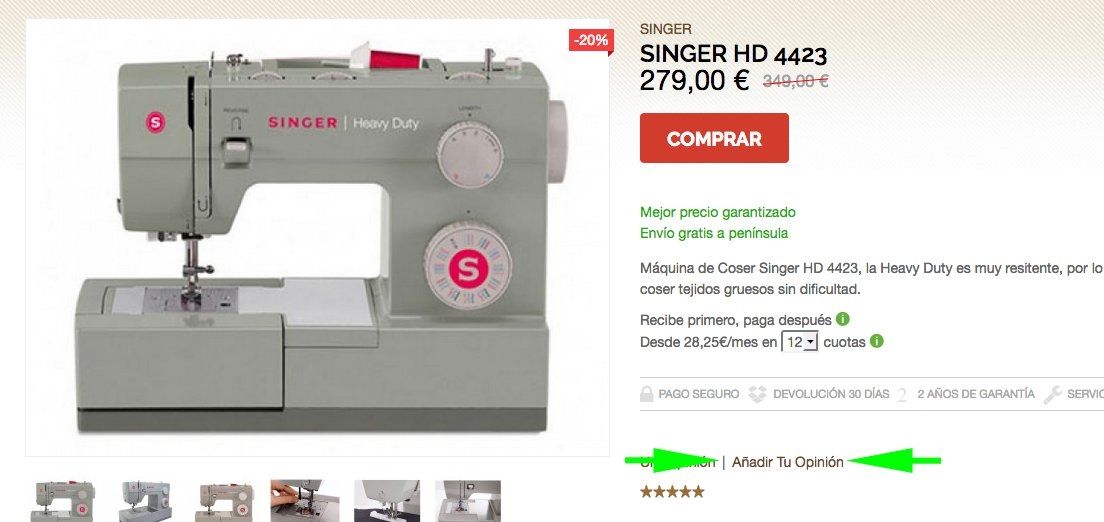Click the SINGER brand link

(665, 30)
